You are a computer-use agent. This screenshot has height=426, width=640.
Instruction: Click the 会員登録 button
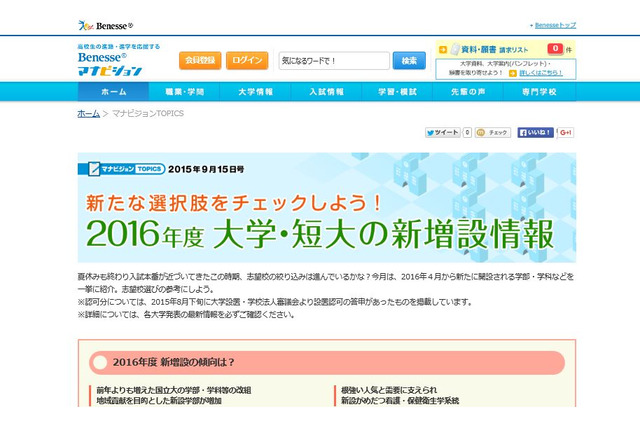pos(200,60)
